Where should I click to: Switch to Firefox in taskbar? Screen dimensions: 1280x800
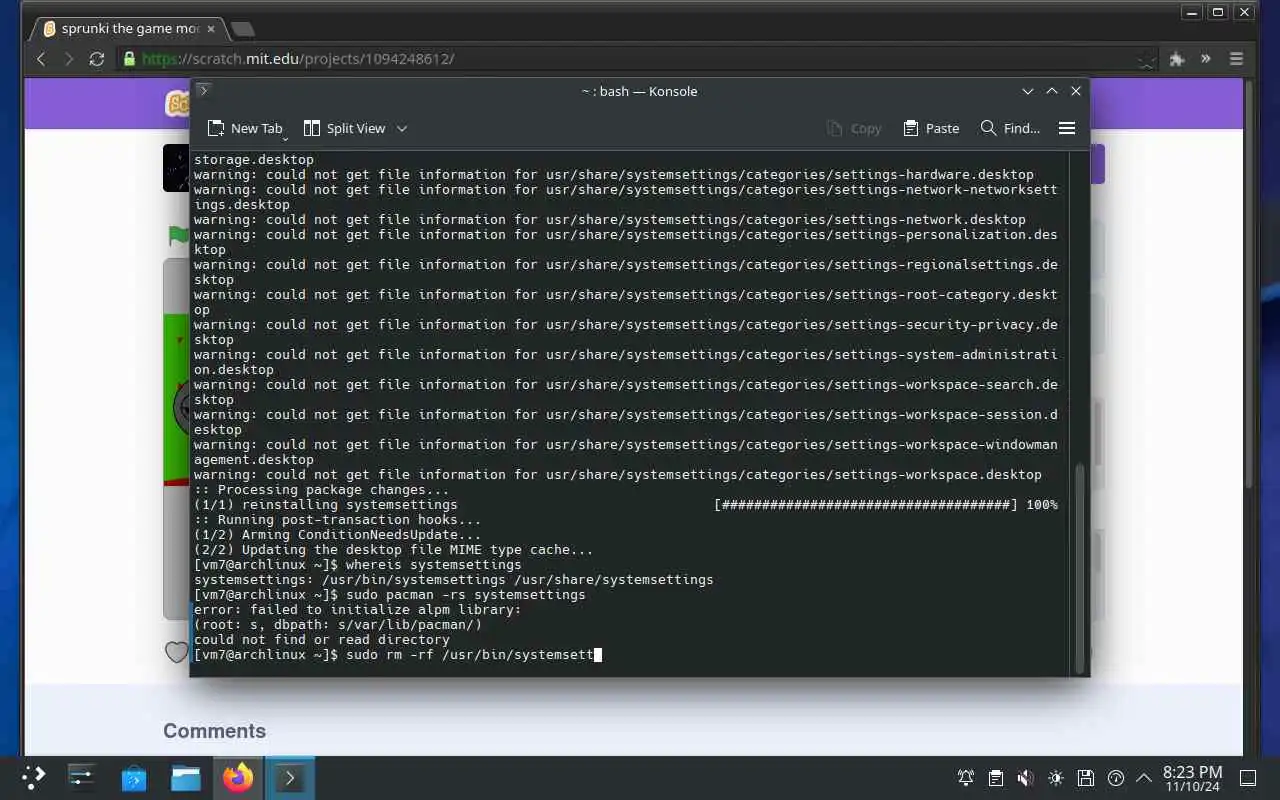pos(238,777)
